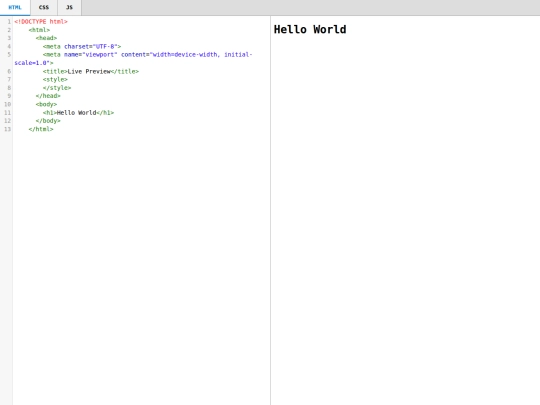The image size is (540, 405).
Task: Click the opening <head> tag line
Action: (46, 38)
